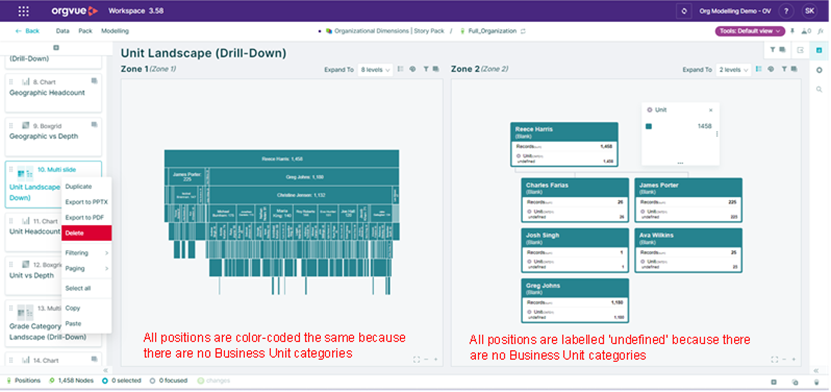Click Zone 2 color palette icon
This screenshot has height=392, width=831.
click(771, 69)
